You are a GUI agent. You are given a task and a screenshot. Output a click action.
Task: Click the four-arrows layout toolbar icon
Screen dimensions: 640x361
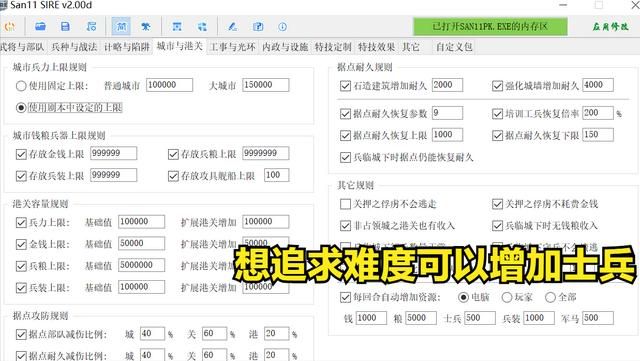click(202, 27)
